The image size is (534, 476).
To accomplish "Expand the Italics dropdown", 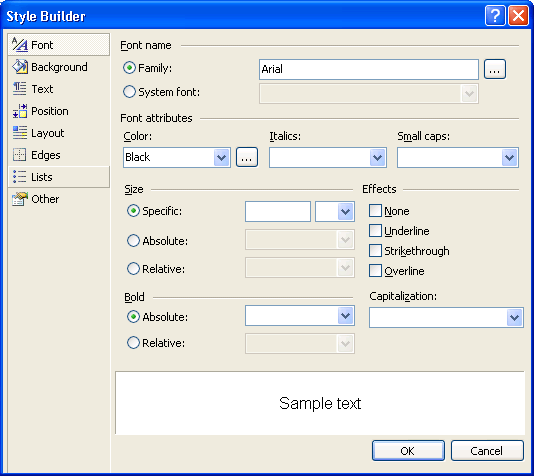I will (x=328, y=157).
